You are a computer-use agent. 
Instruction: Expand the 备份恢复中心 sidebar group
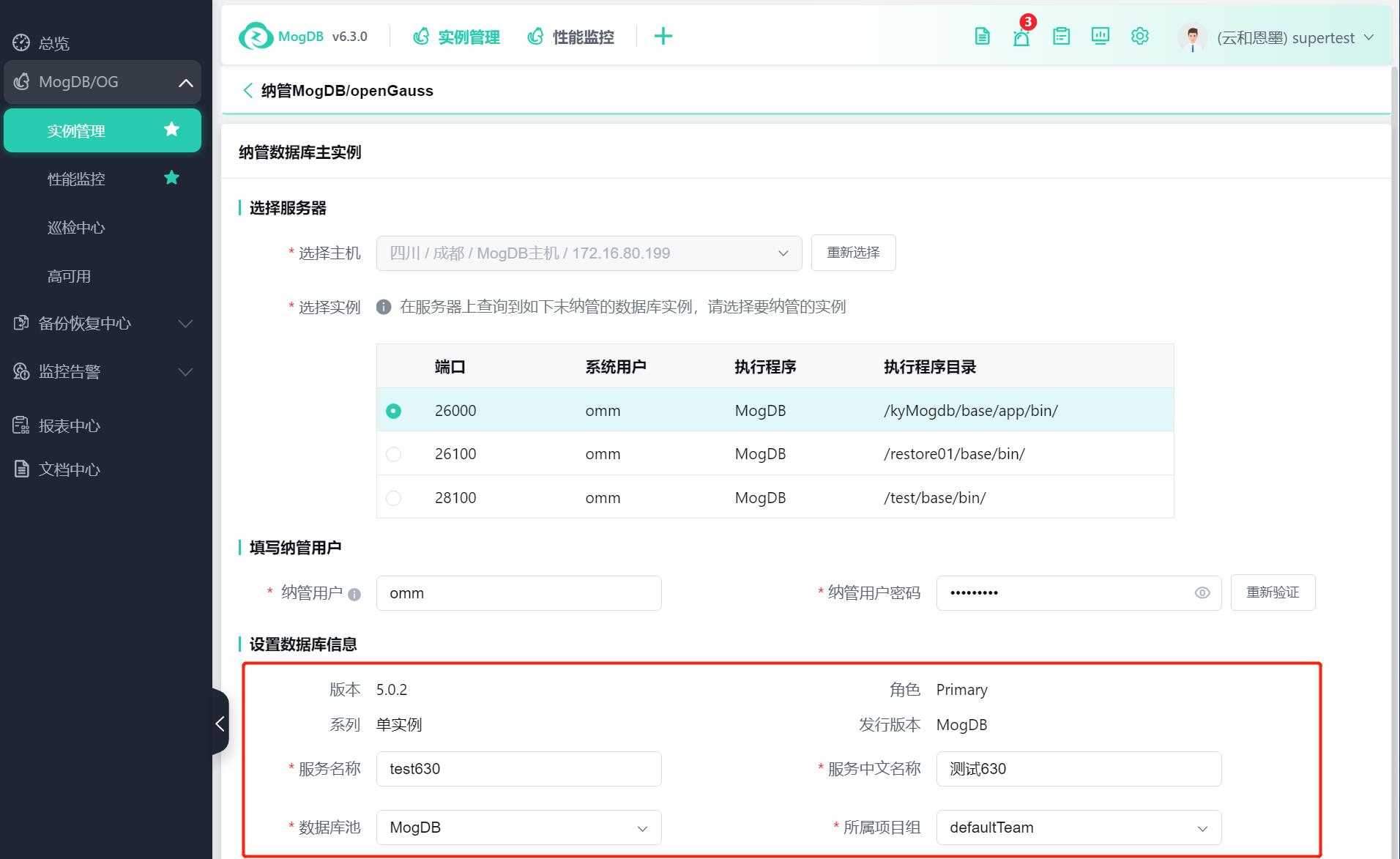(x=185, y=324)
